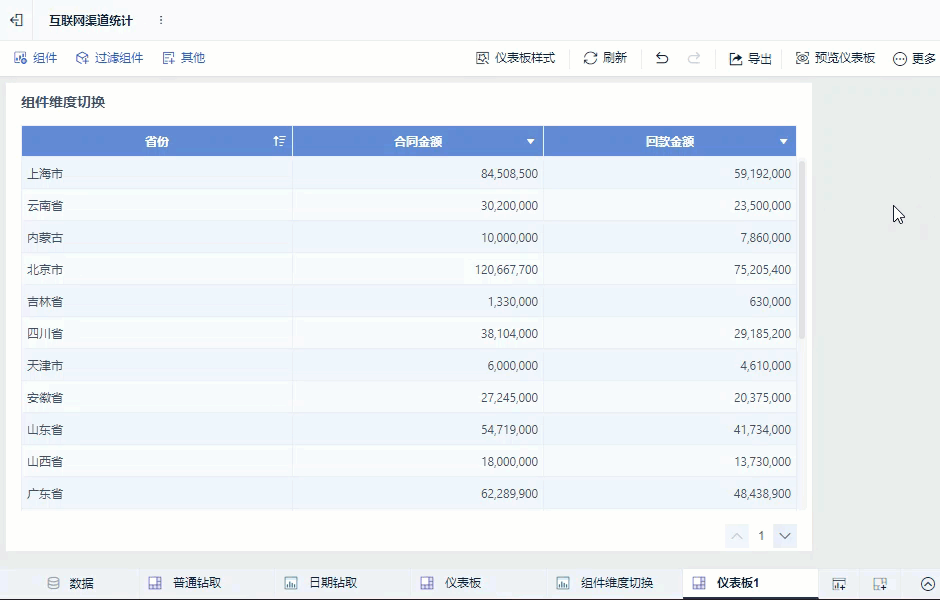Open 预览仪表板 dashboard preview
This screenshot has width=940, height=600.
point(835,58)
